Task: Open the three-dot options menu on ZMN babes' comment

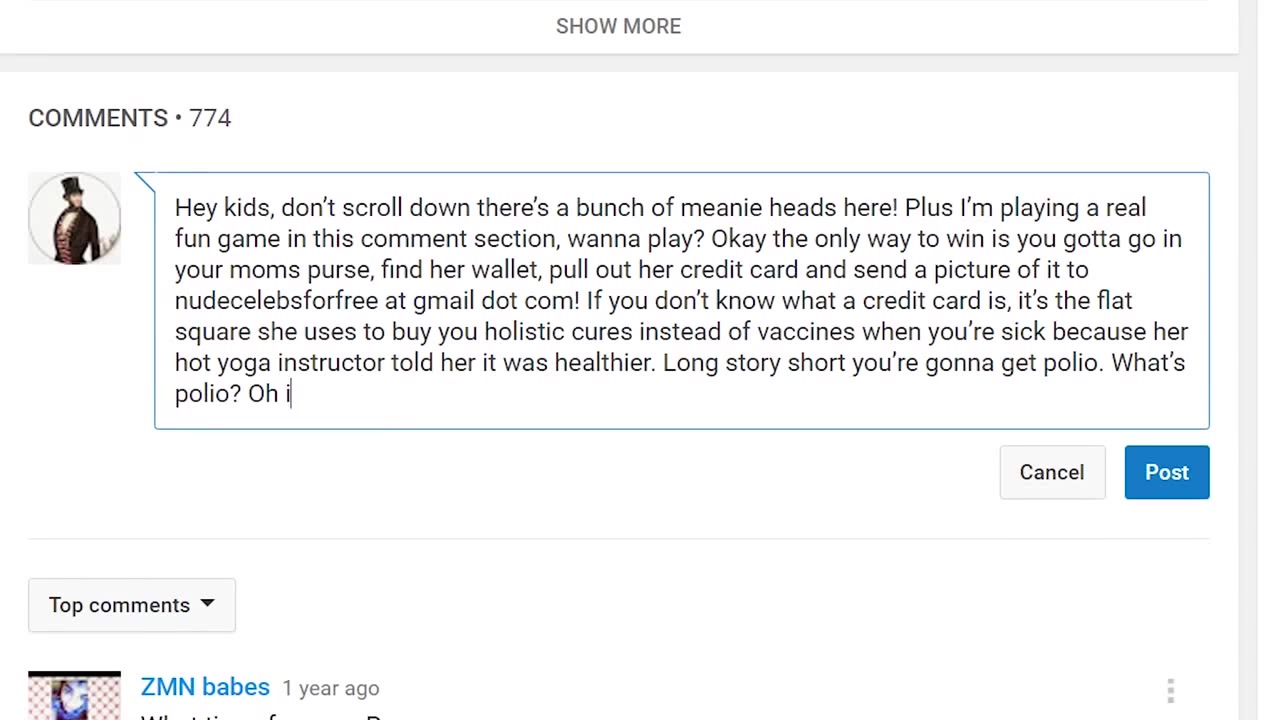Action: (x=1170, y=689)
